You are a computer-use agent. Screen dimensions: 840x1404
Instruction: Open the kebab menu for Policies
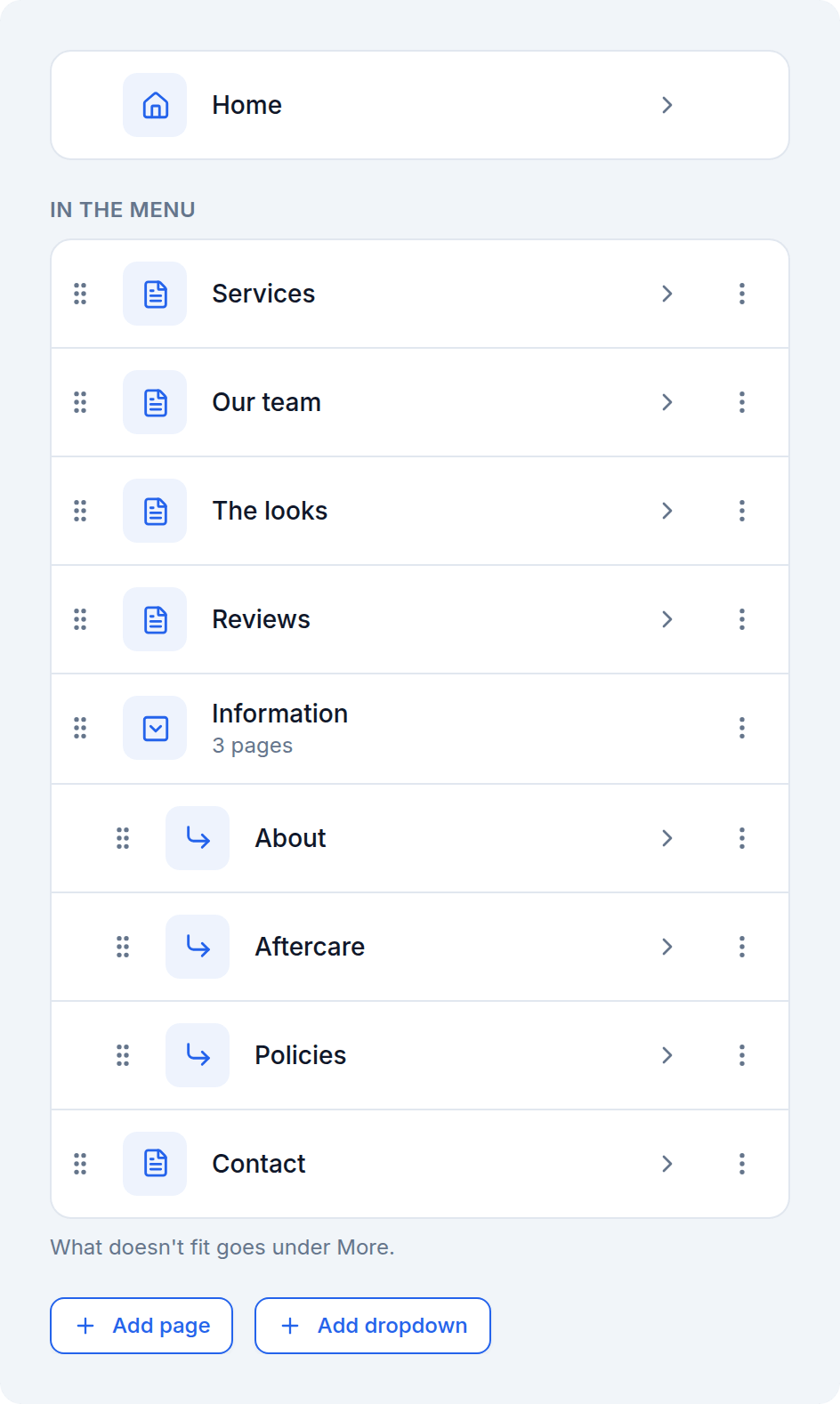[742, 1055]
